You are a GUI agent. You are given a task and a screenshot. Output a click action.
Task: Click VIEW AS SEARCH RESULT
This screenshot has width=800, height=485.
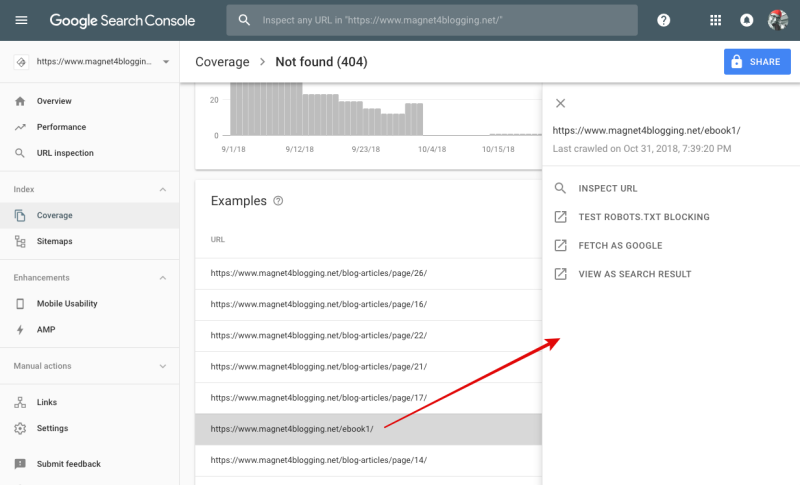[x=635, y=274]
